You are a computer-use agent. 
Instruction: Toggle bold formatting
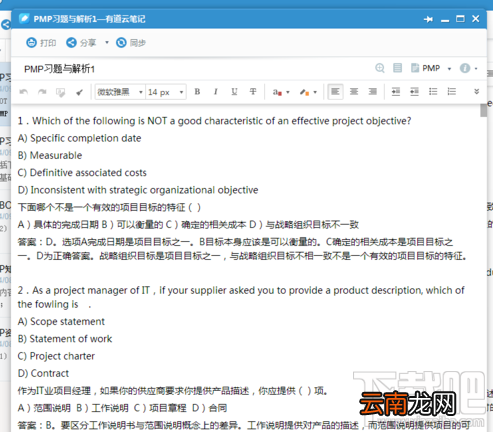click(x=197, y=92)
